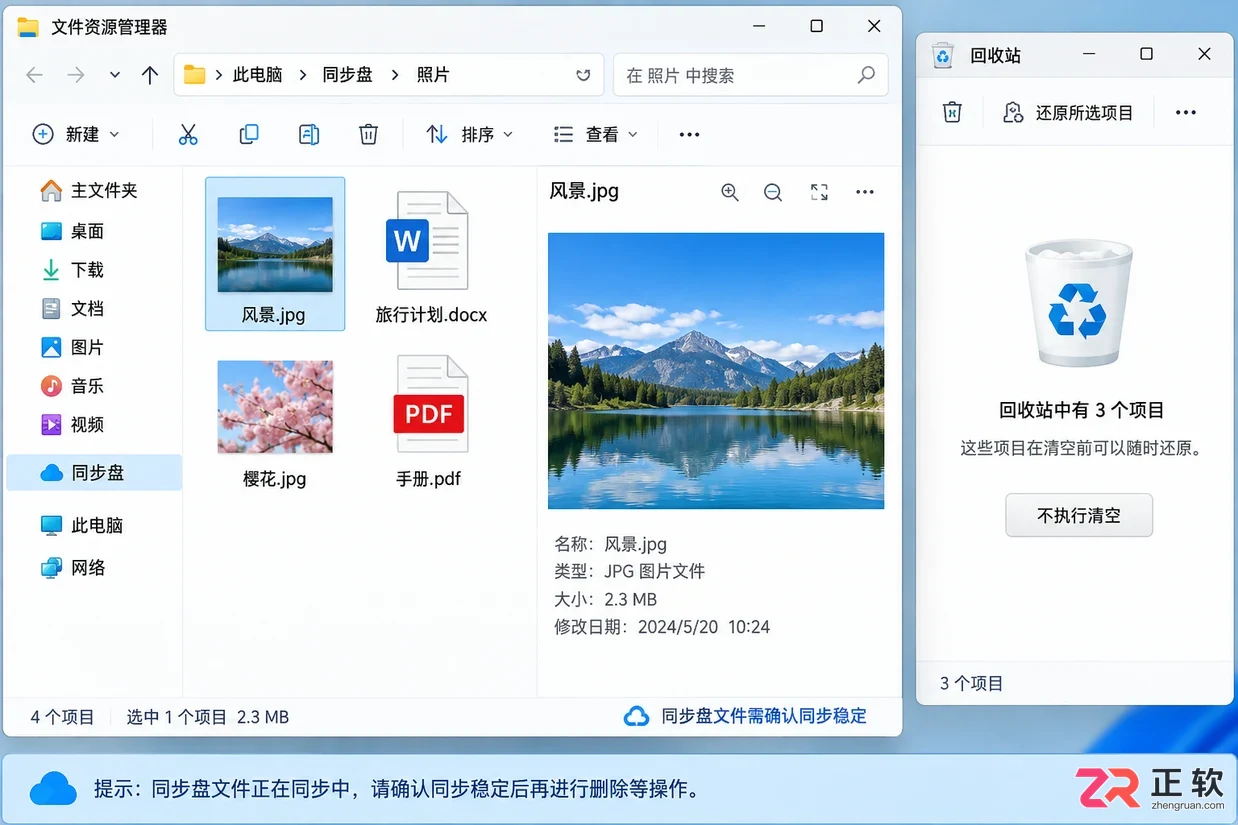The height and width of the screenshot is (825, 1238).
Task: Click 选中 1 个项目 2.3 MB status text
Action: click(208, 717)
